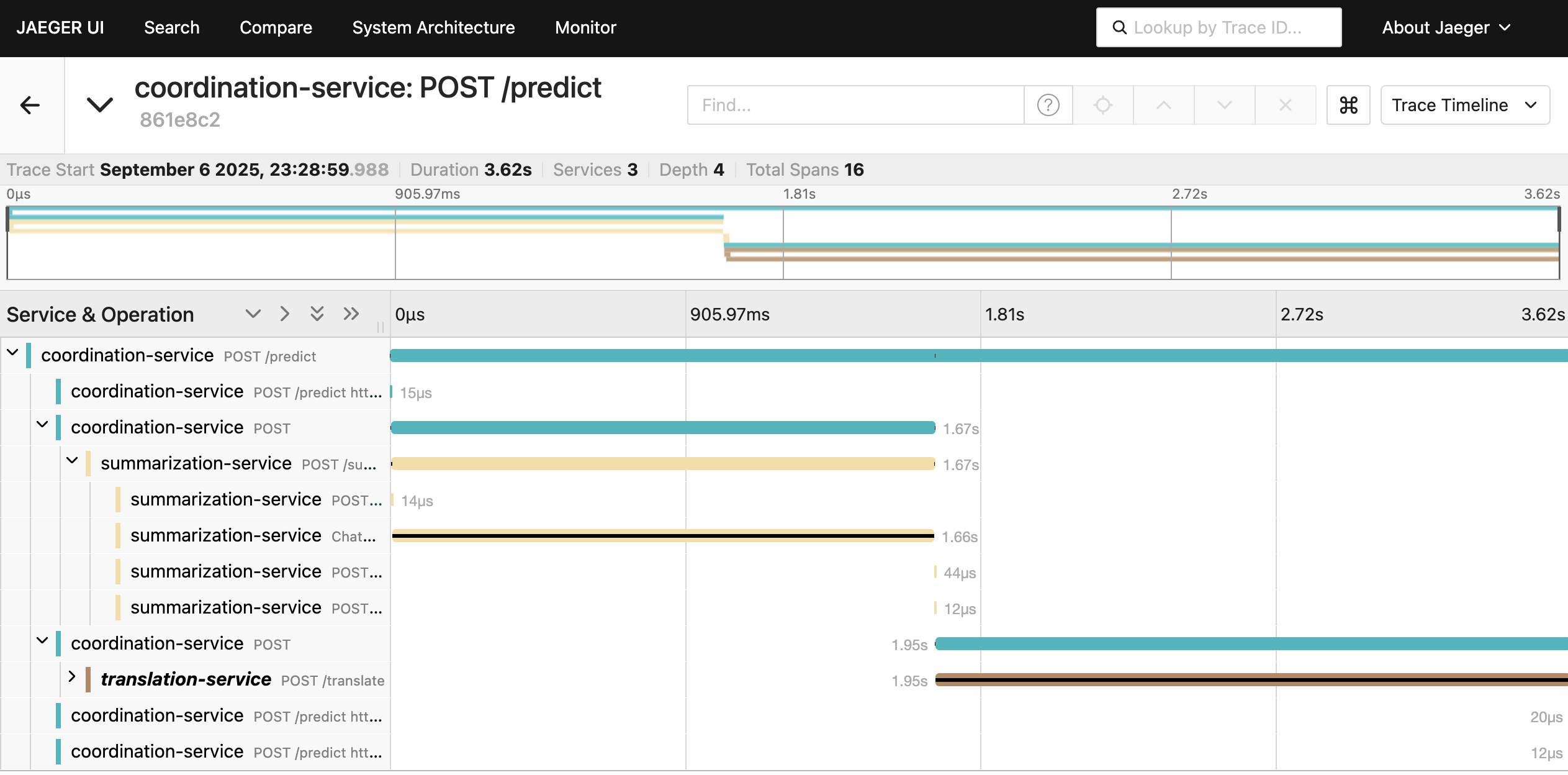Collapse summarization-service POST /su... span children

[72, 461]
